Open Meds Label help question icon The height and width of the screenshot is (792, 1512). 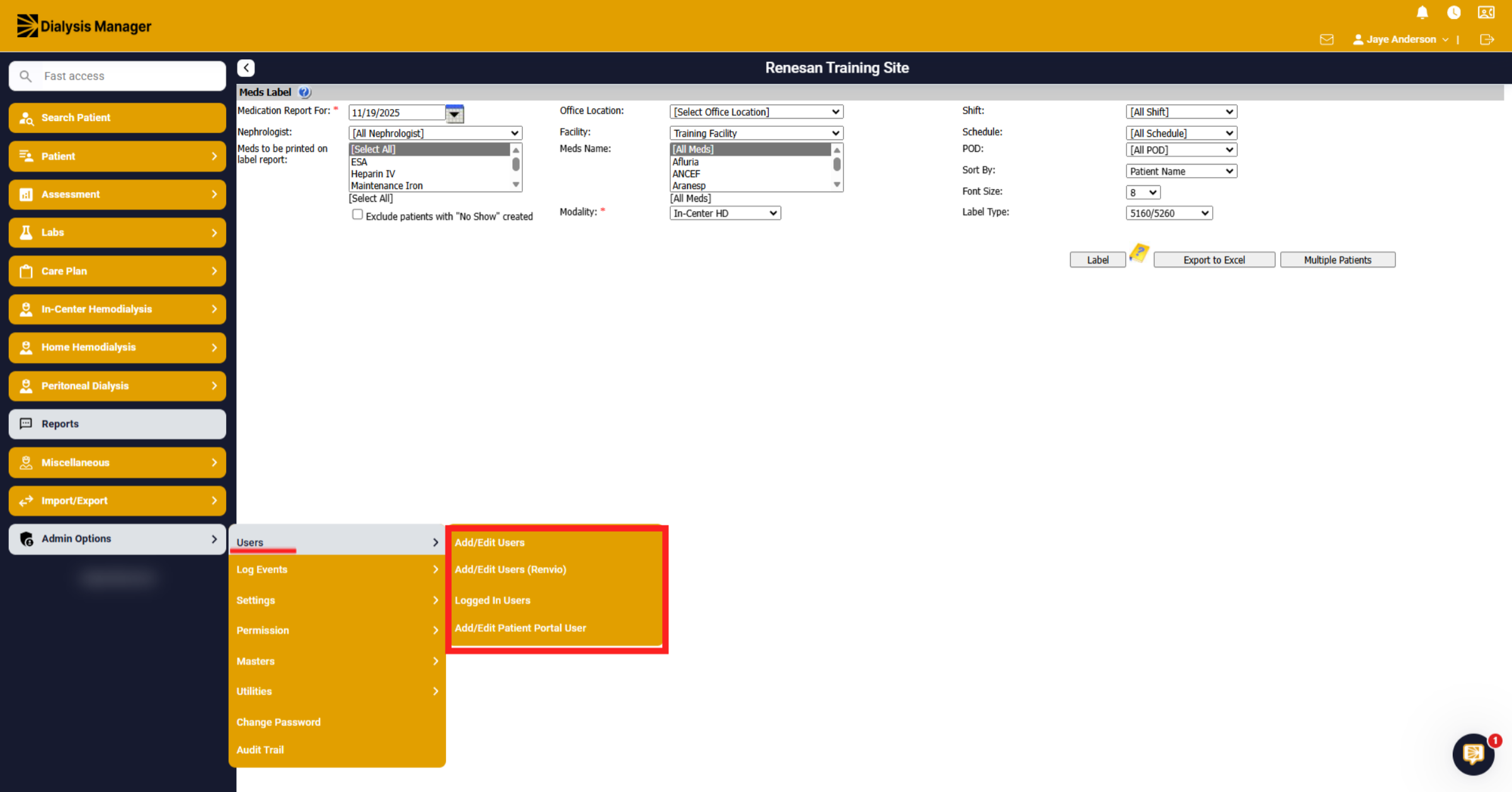coord(304,92)
